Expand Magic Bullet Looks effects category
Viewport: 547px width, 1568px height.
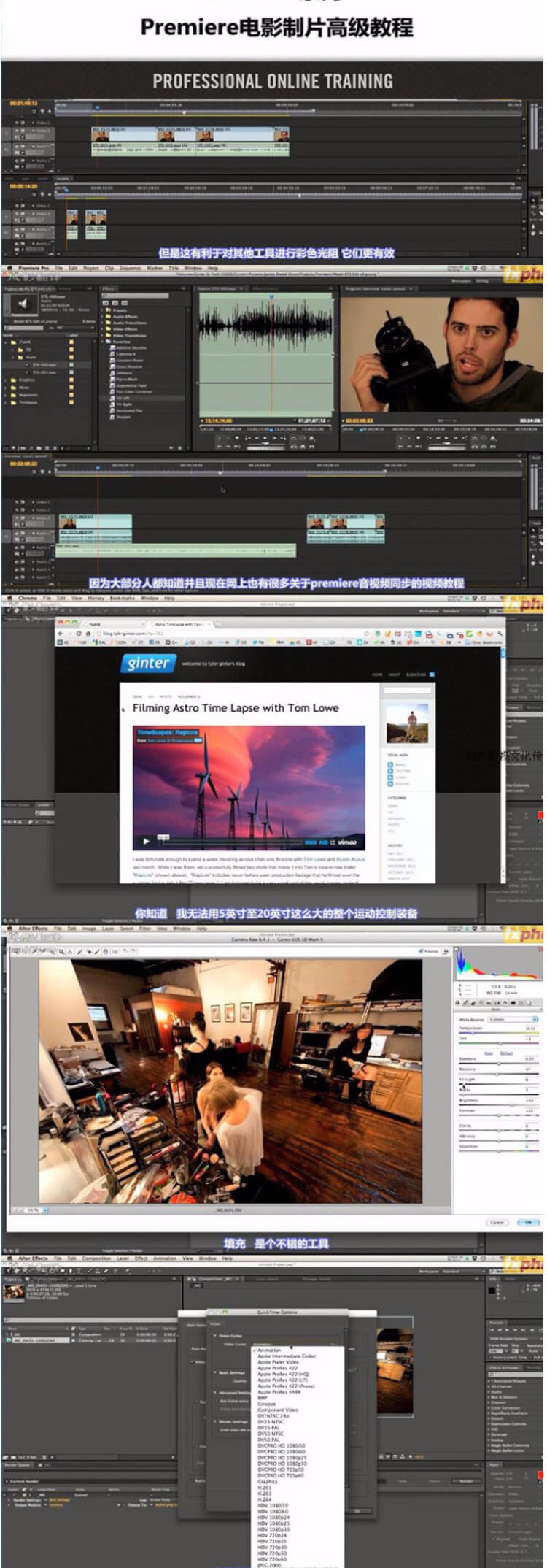(490, 1450)
